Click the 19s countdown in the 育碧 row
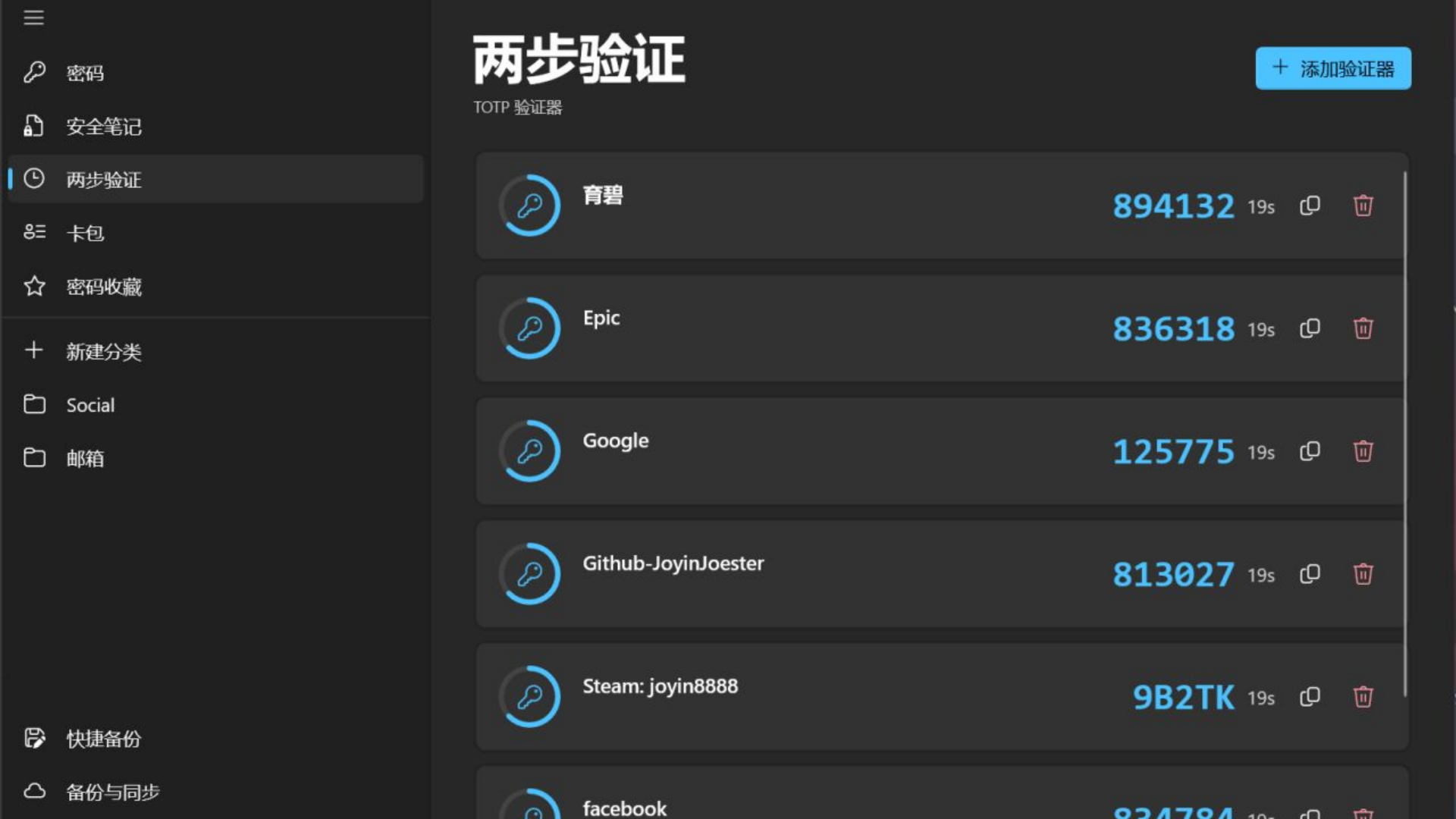The width and height of the screenshot is (1456, 819). tap(1261, 207)
